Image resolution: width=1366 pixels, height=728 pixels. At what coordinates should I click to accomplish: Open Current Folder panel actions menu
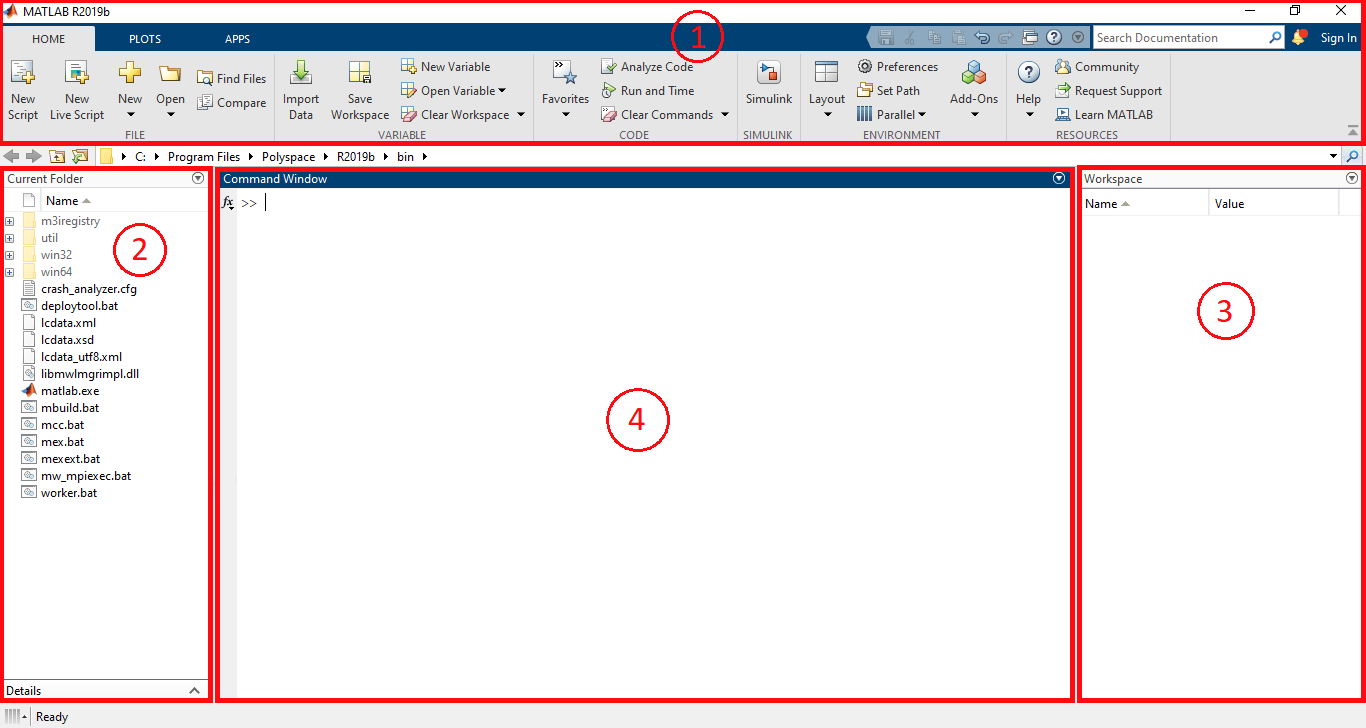point(198,178)
